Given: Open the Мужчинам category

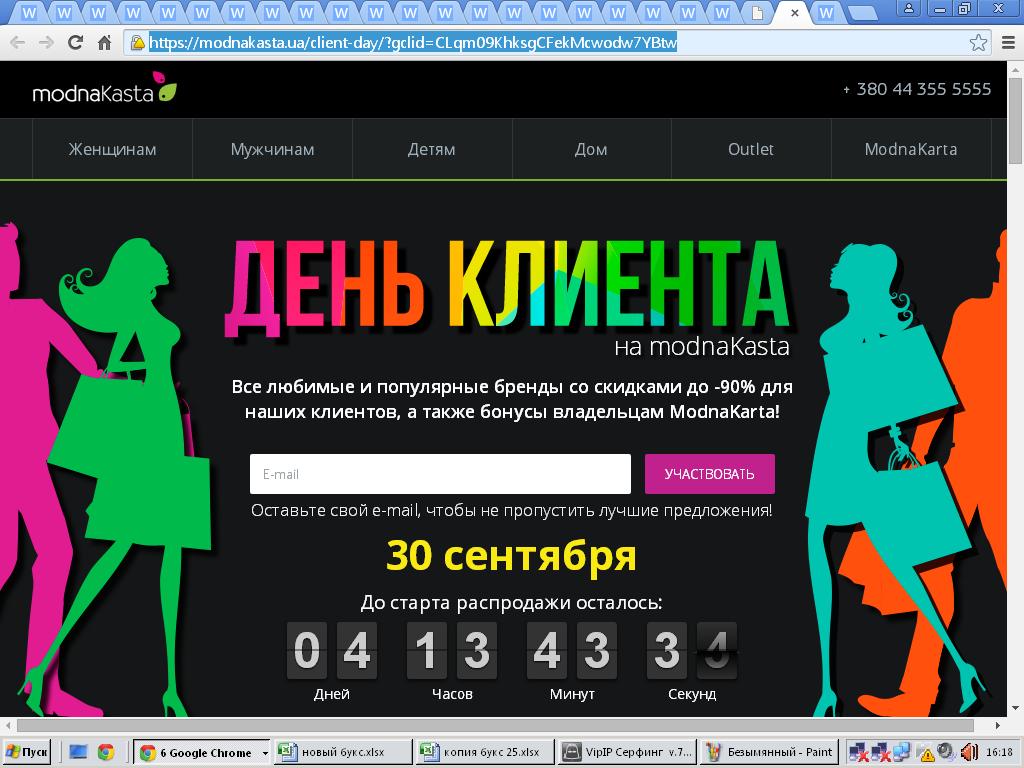Looking at the screenshot, I should (272, 150).
